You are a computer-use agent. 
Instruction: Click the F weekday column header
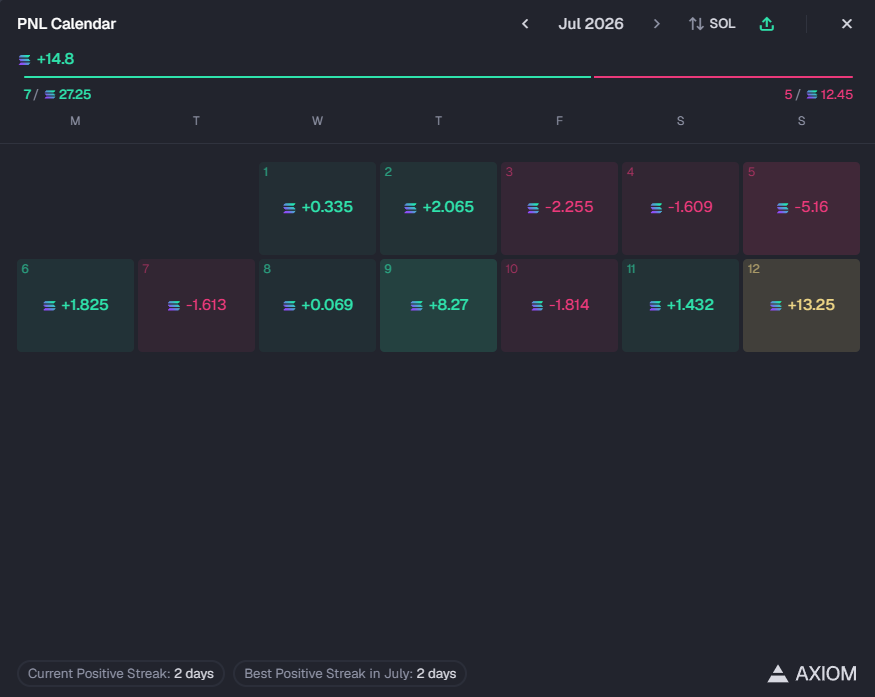(x=559, y=121)
